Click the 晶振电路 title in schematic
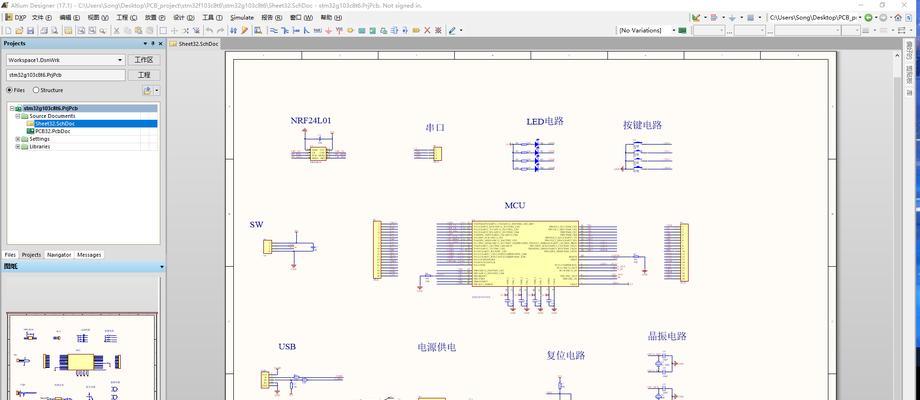The height and width of the screenshot is (400, 920). [x=667, y=336]
